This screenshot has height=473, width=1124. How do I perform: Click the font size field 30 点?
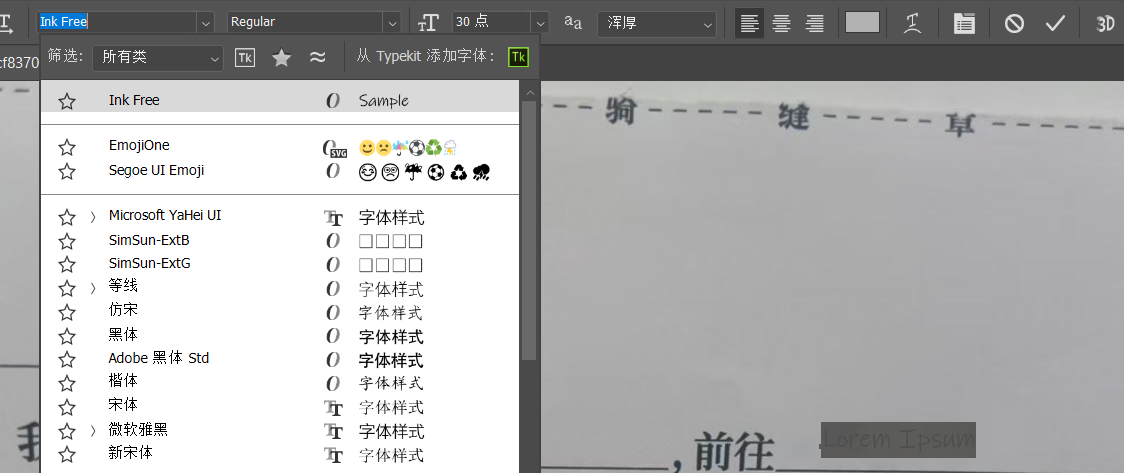pos(492,22)
